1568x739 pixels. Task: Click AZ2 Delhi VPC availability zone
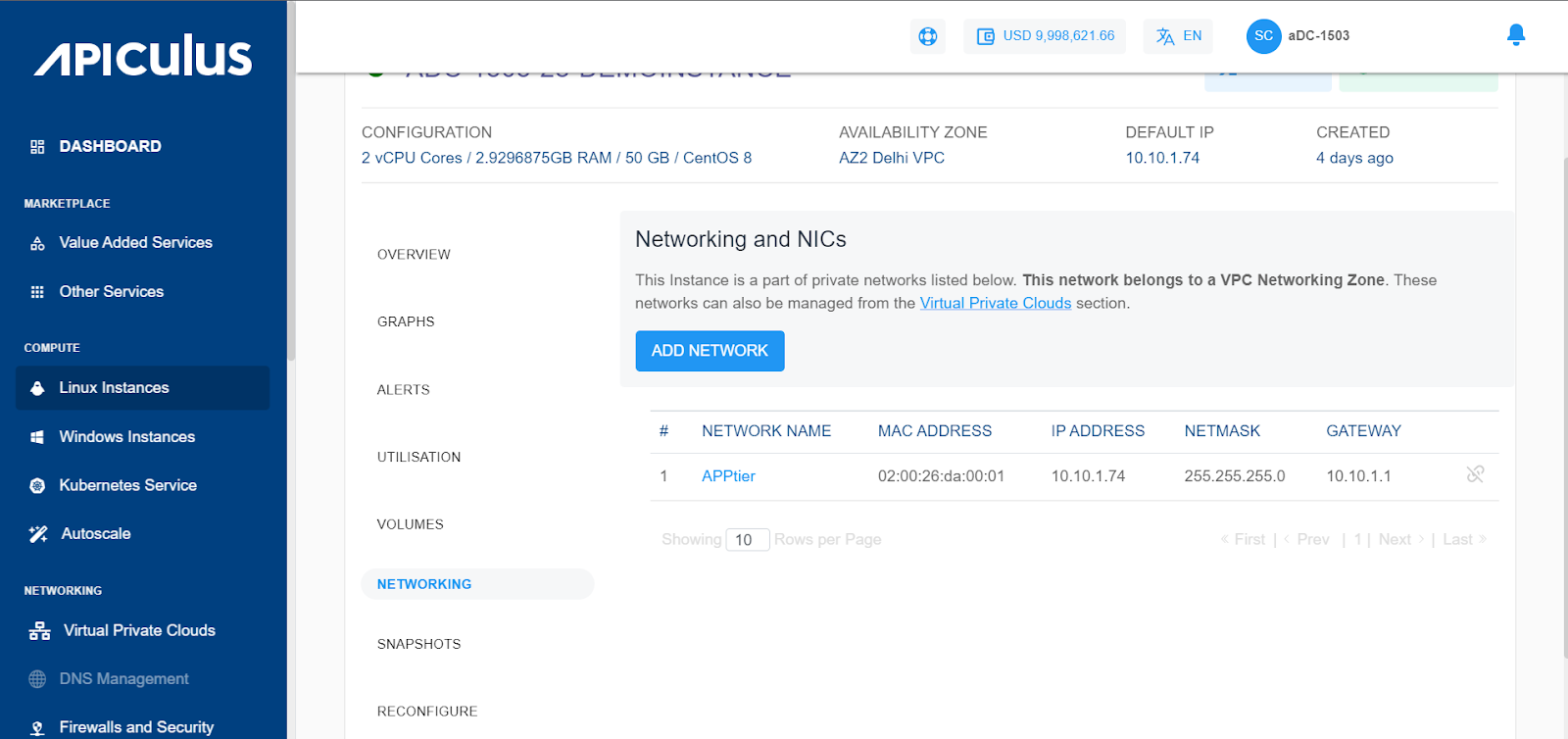click(x=892, y=158)
